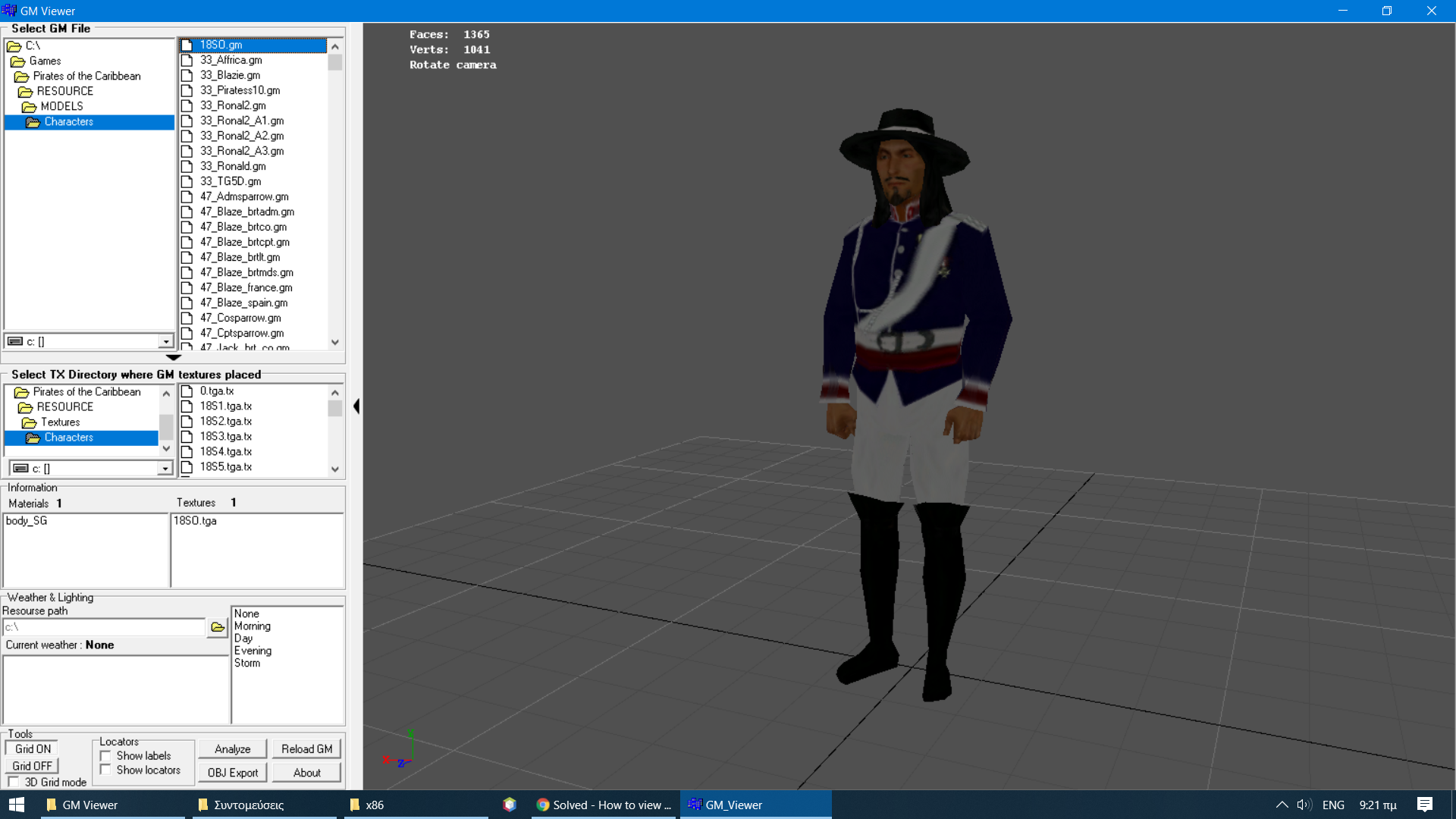Image resolution: width=1456 pixels, height=819 pixels.
Task: Select the 33_TG5D.gm file
Action: pos(231,181)
